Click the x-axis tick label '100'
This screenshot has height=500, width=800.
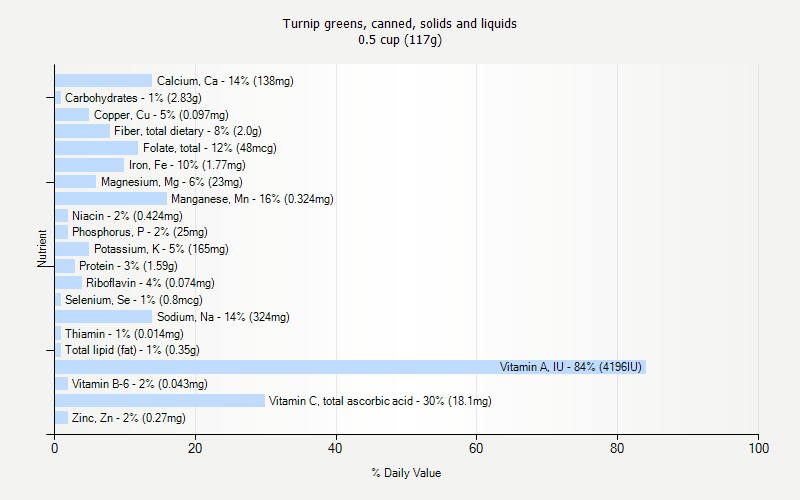pyautogui.click(x=759, y=448)
